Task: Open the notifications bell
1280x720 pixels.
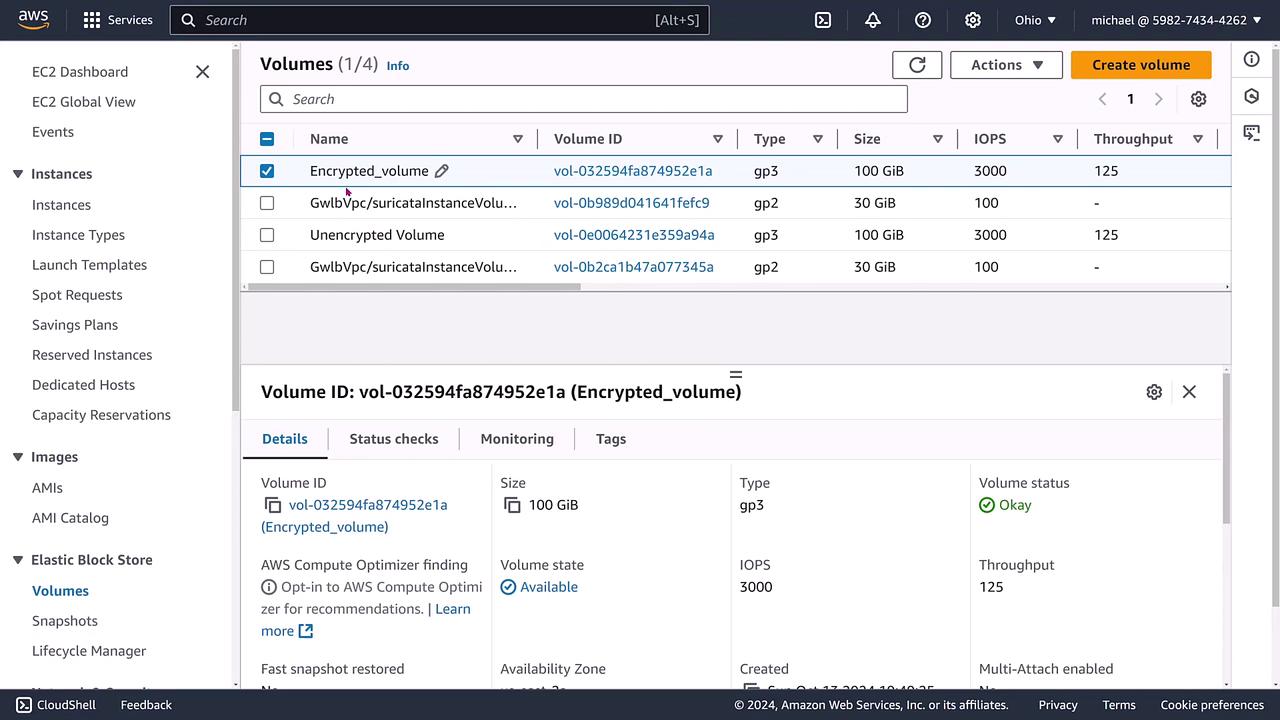Action: pyautogui.click(x=873, y=20)
